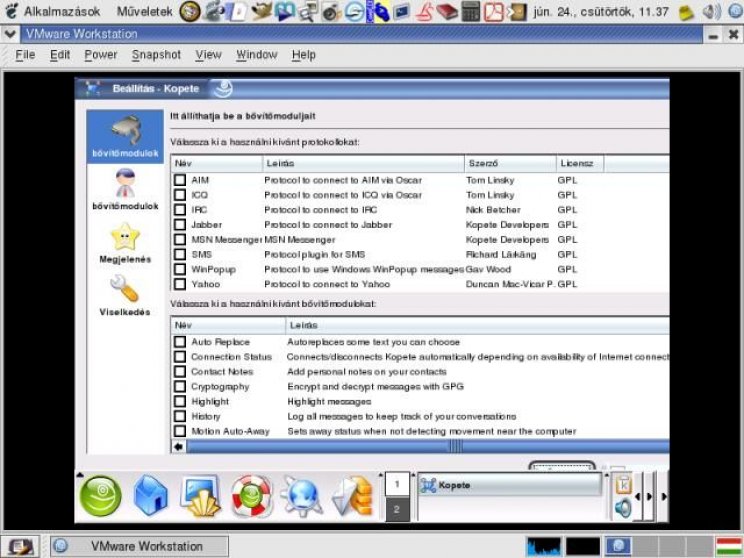Image resolution: width=744 pixels, height=558 pixels.
Task: Enable the ICQ protocol checkbox
Action: [x=180, y=195]
